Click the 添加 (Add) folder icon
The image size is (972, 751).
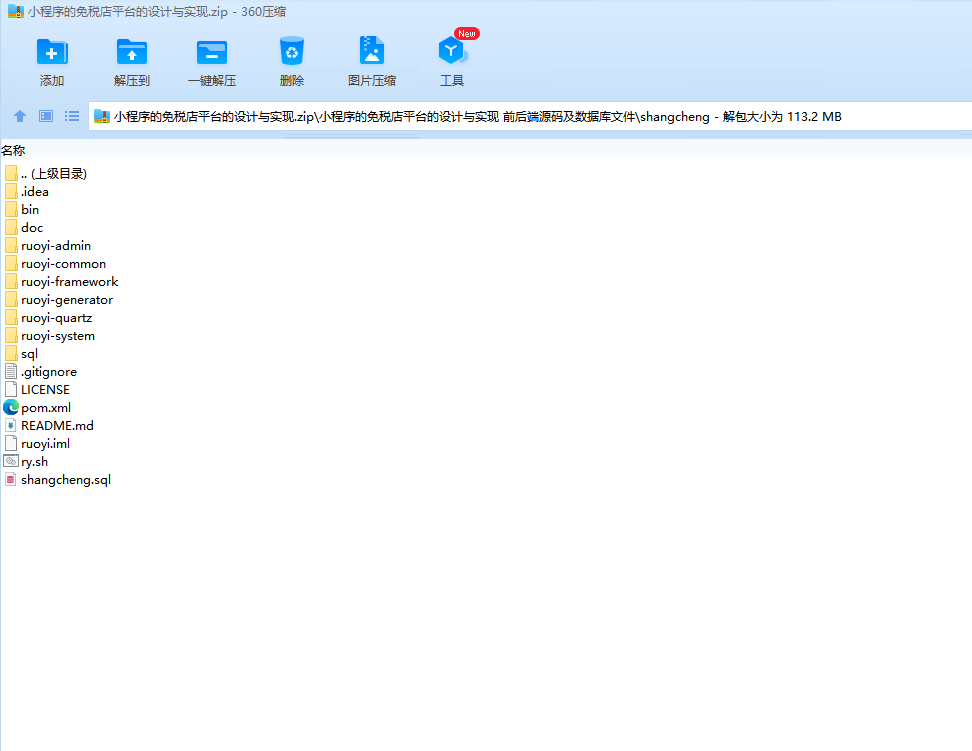pyautogui.click(x=52, y=51)
